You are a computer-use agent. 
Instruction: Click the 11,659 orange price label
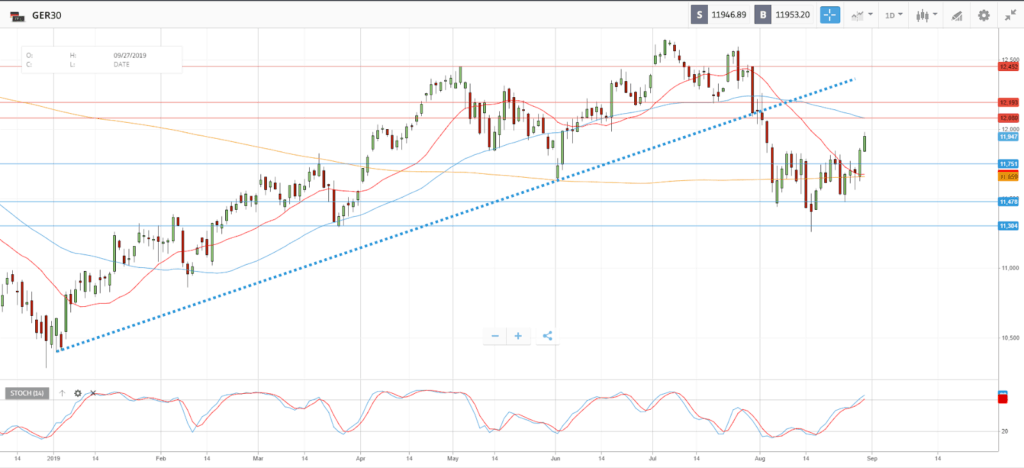click(x=1009, y=176)
